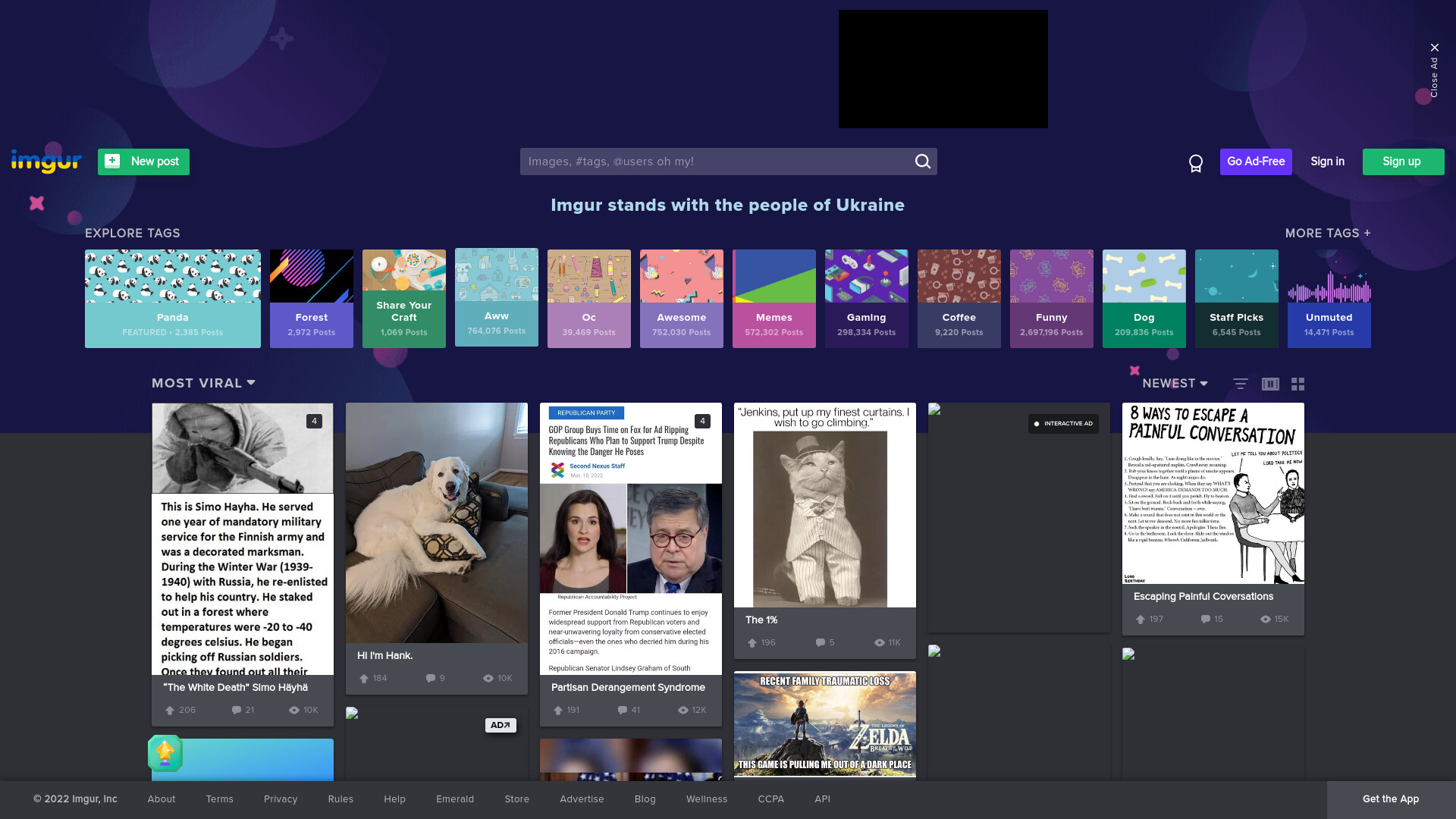Click the New post button
Screen dimensions: 1456x819
tap(143, 162)
